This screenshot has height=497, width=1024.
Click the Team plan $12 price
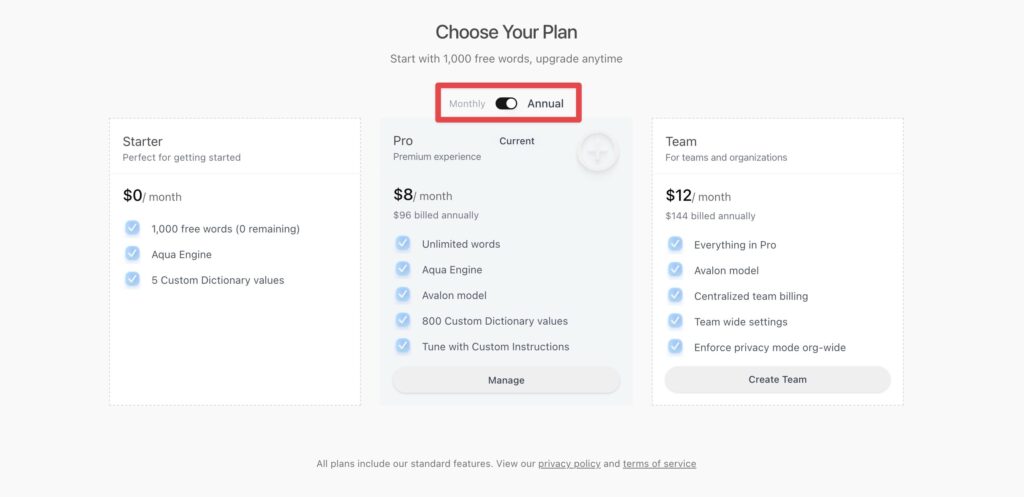(x=680, y=196)
